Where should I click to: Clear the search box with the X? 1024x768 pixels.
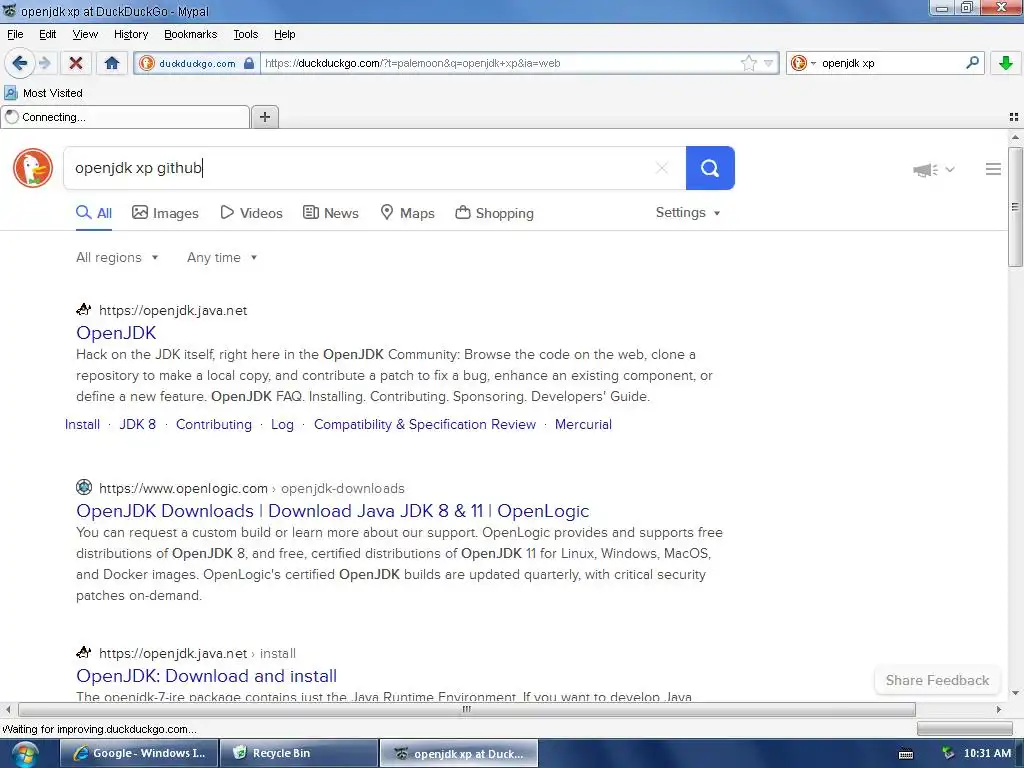tap(662, 168)
